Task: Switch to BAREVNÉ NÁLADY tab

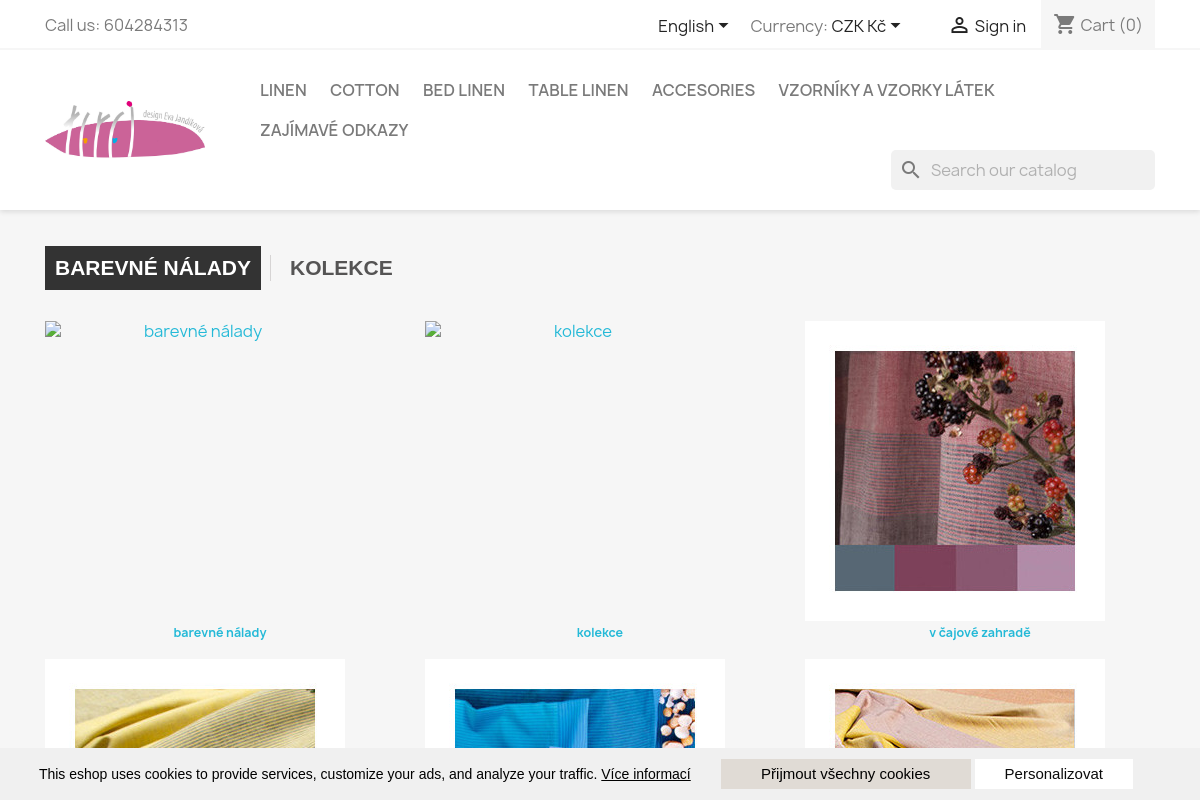Action: click(x=153, y=268)
